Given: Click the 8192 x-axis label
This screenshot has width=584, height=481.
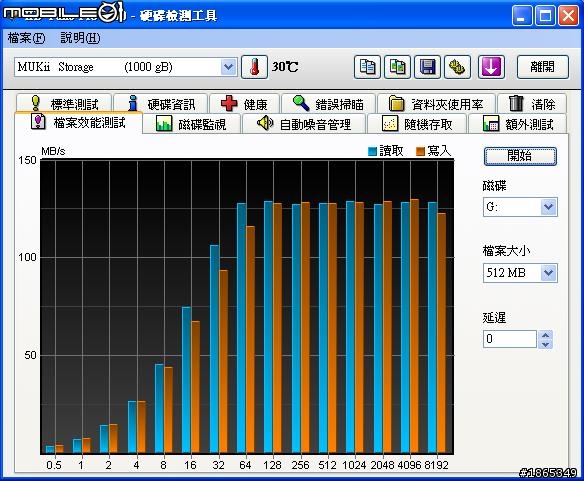Looking at the screenshot, I should (436, 465).
